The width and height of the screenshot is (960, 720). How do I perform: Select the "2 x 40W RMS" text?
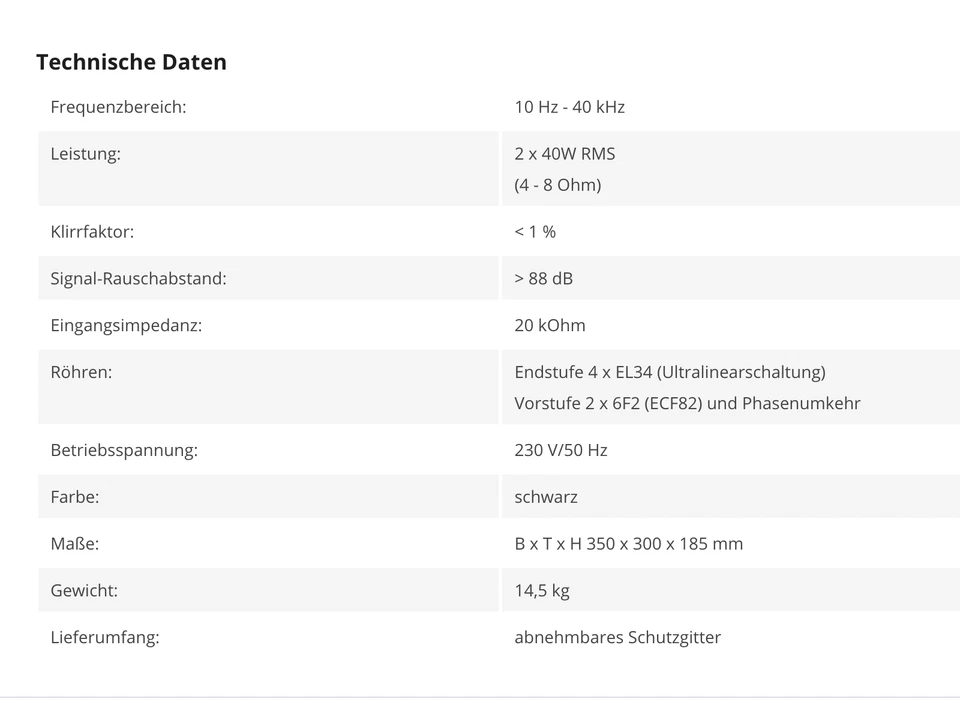pyautogui.click(x=565, y=154)
